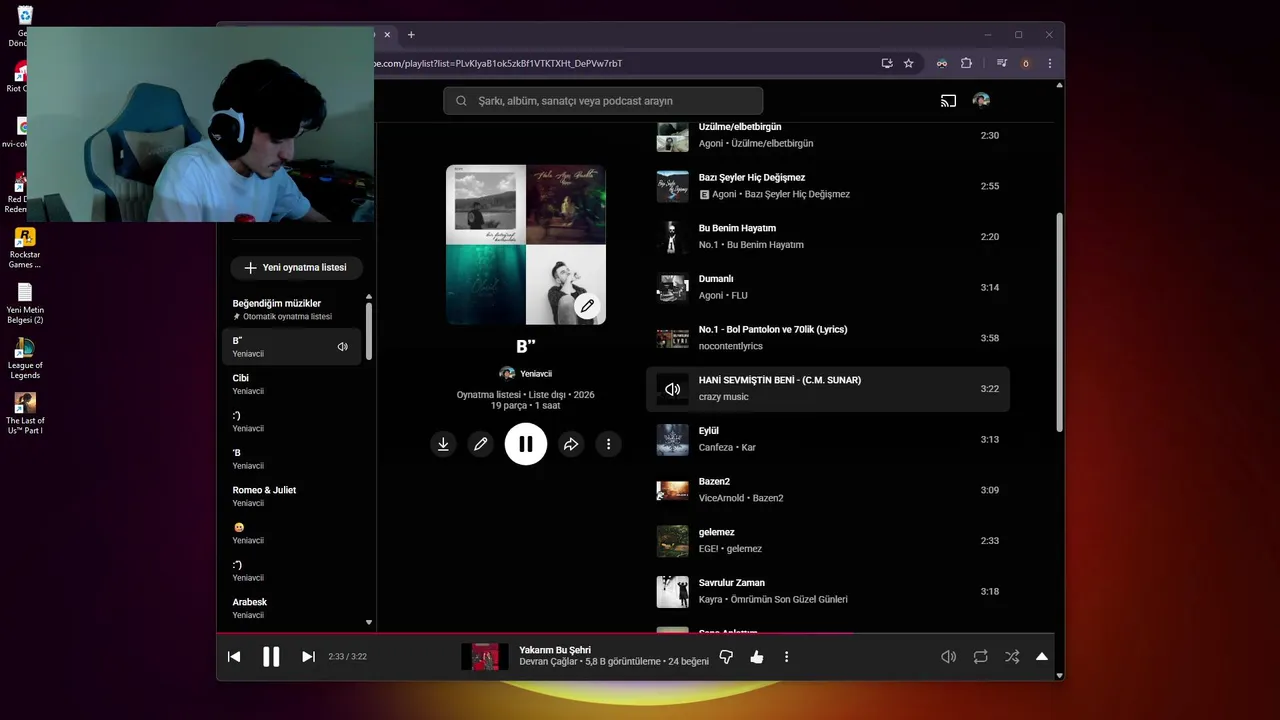Click HANİ SEVMİŞTİN BENİ song thumbnail
Viewport: 1280px width, 720px height.
pyautogui.click(x=672, y=389)
